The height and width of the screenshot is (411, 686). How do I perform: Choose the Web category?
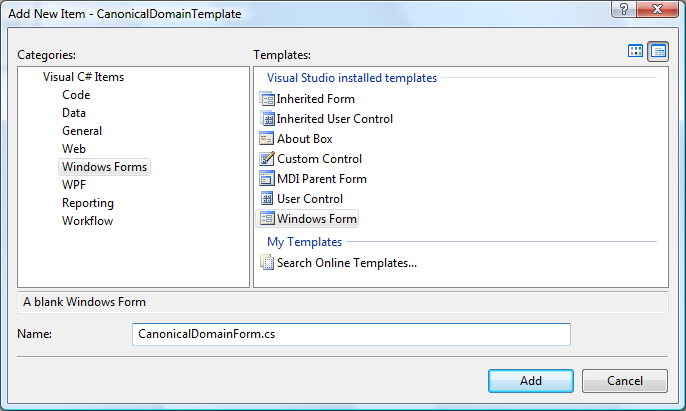[x=74, y=149]
